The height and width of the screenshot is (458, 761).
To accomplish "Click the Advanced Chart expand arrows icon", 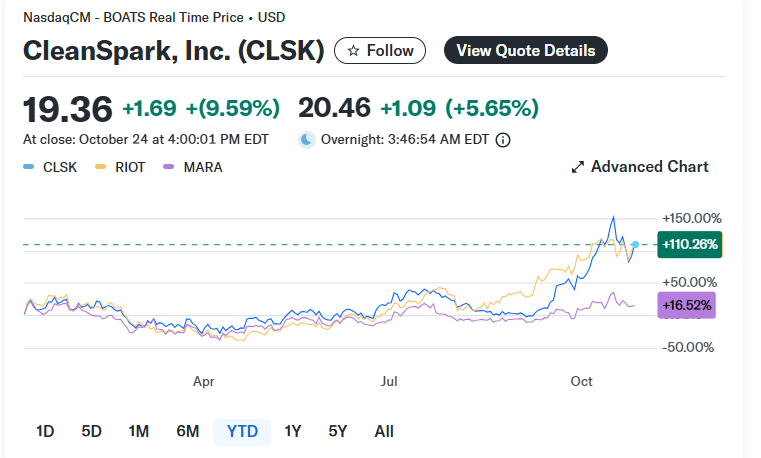I will (x=577, y=167).
